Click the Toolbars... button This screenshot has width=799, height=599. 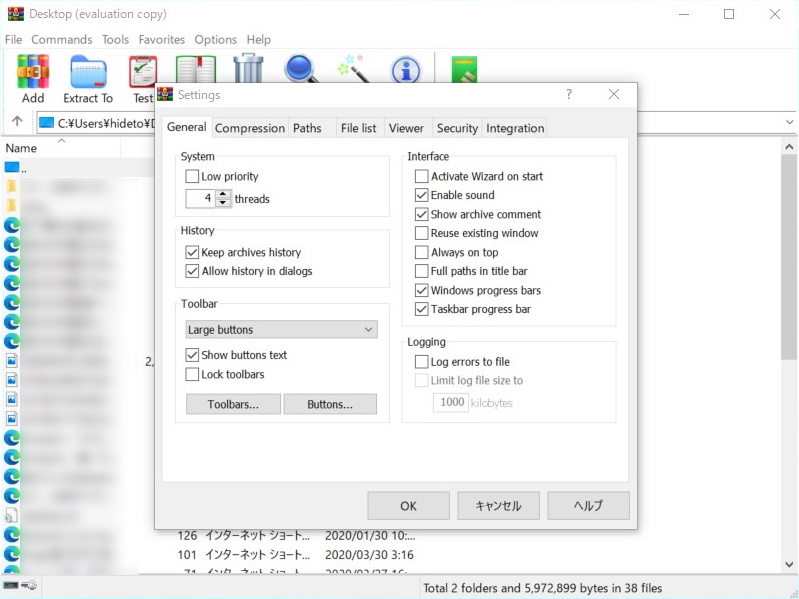233,404
